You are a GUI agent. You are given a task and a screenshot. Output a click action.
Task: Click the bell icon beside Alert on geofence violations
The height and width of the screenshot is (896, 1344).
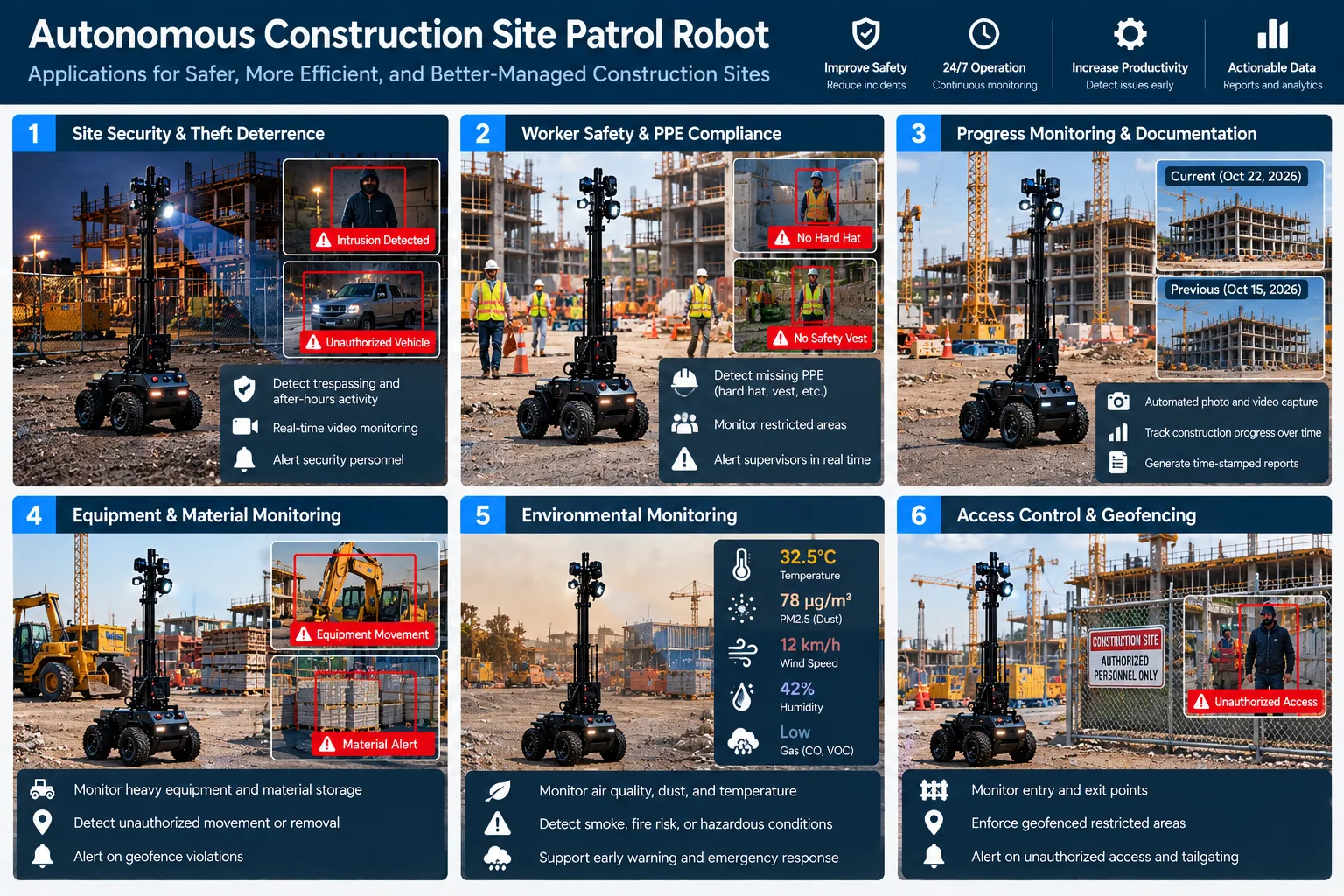click(x=42, y=856)
